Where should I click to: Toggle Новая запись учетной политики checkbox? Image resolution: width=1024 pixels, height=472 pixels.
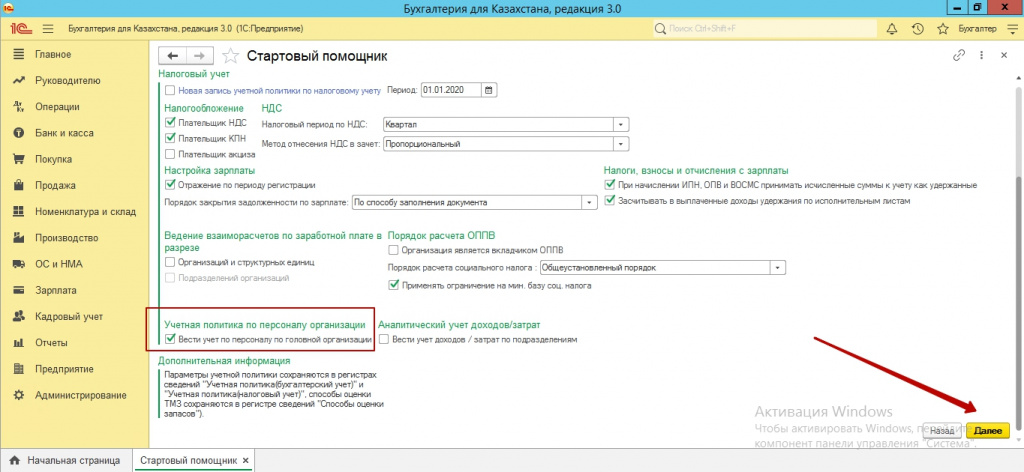pos(170,91)
